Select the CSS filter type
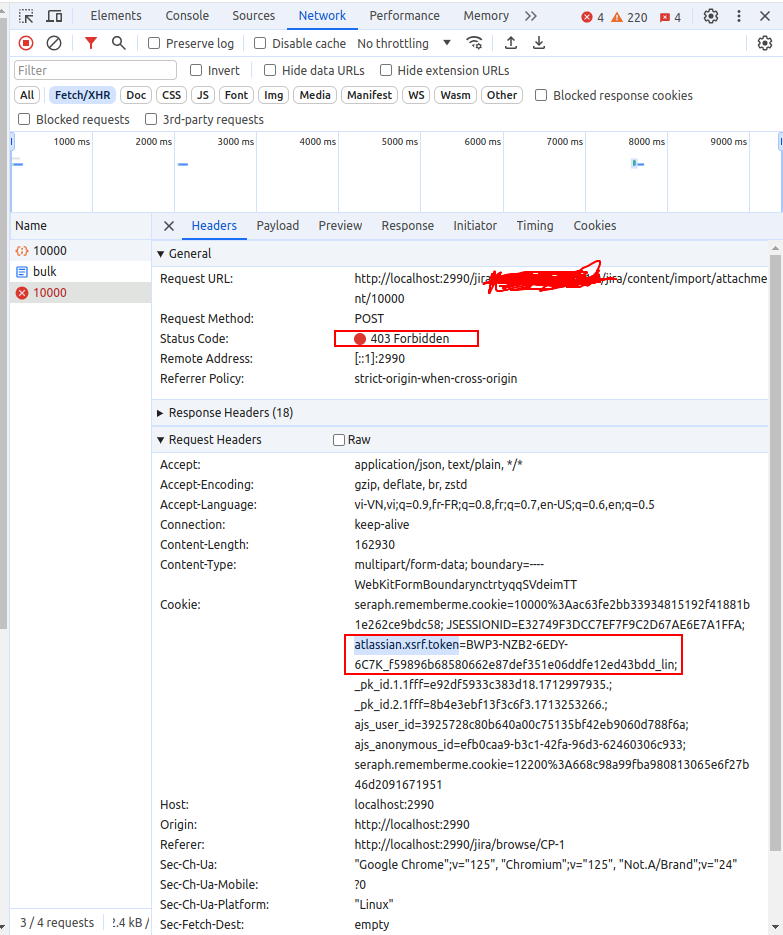The image size is (783, 935). [171, 95]
